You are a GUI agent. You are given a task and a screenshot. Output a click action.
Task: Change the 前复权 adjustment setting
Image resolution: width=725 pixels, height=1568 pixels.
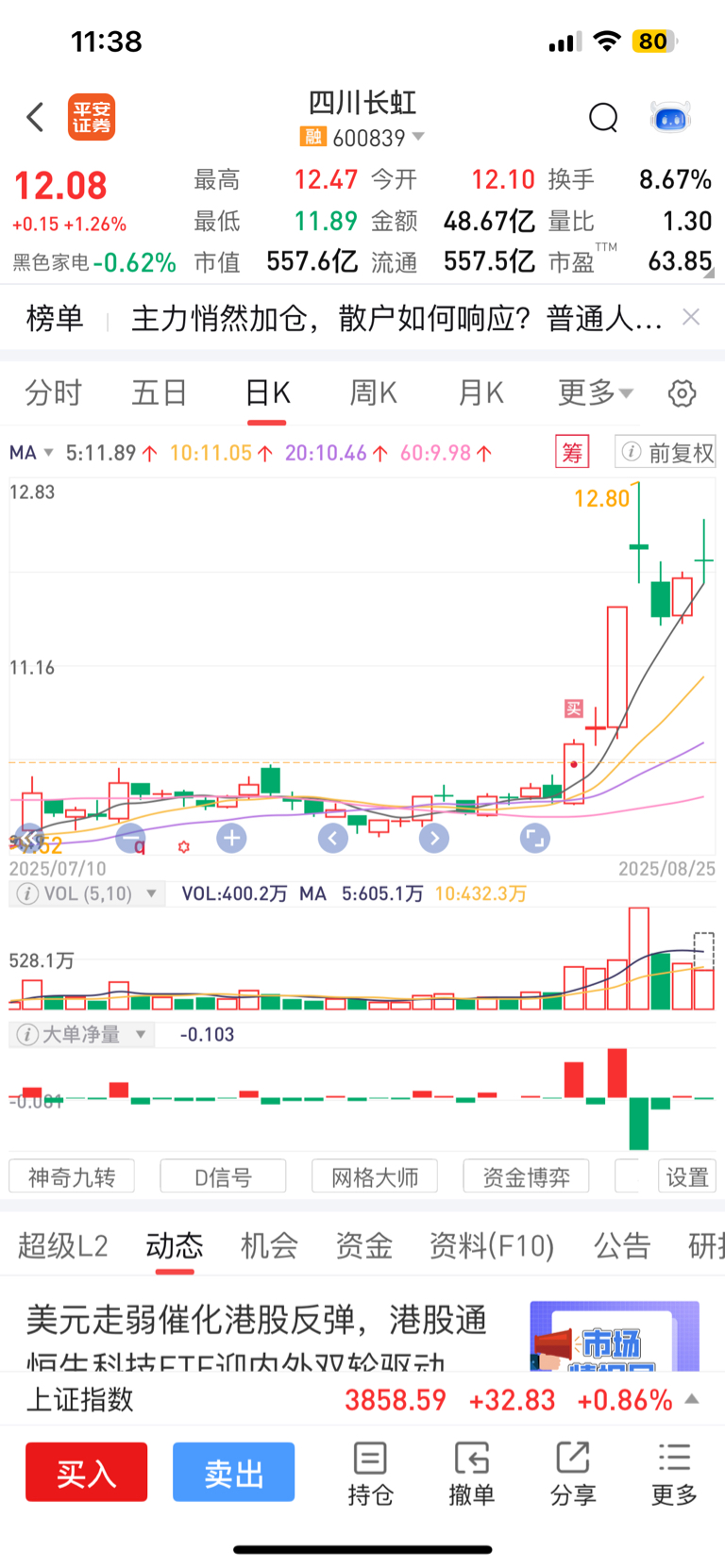coord(666,452)
